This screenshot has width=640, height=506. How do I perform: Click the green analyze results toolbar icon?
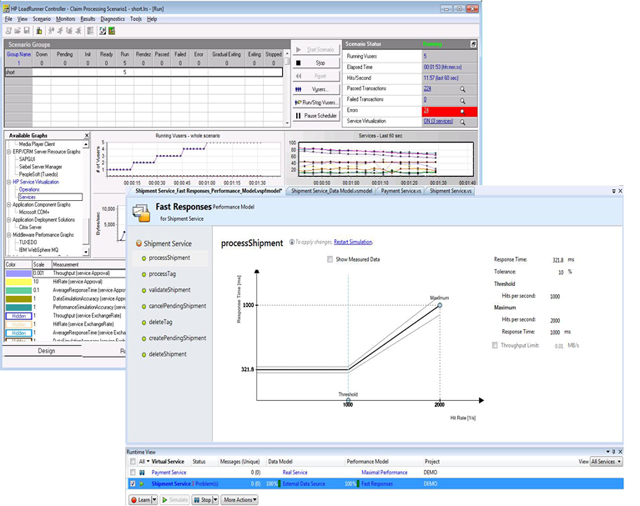coord(111,31)
